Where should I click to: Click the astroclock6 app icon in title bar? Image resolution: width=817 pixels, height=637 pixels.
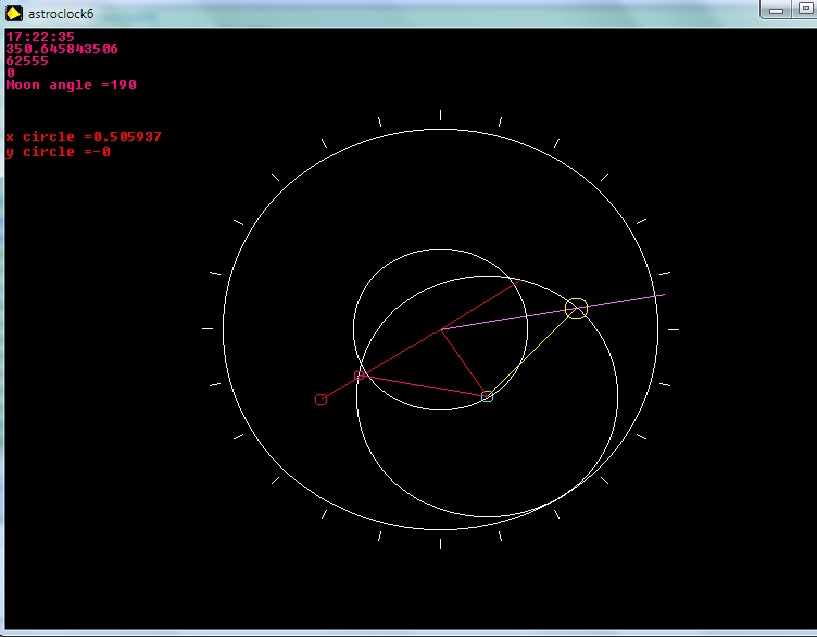[x=14, y=13]
